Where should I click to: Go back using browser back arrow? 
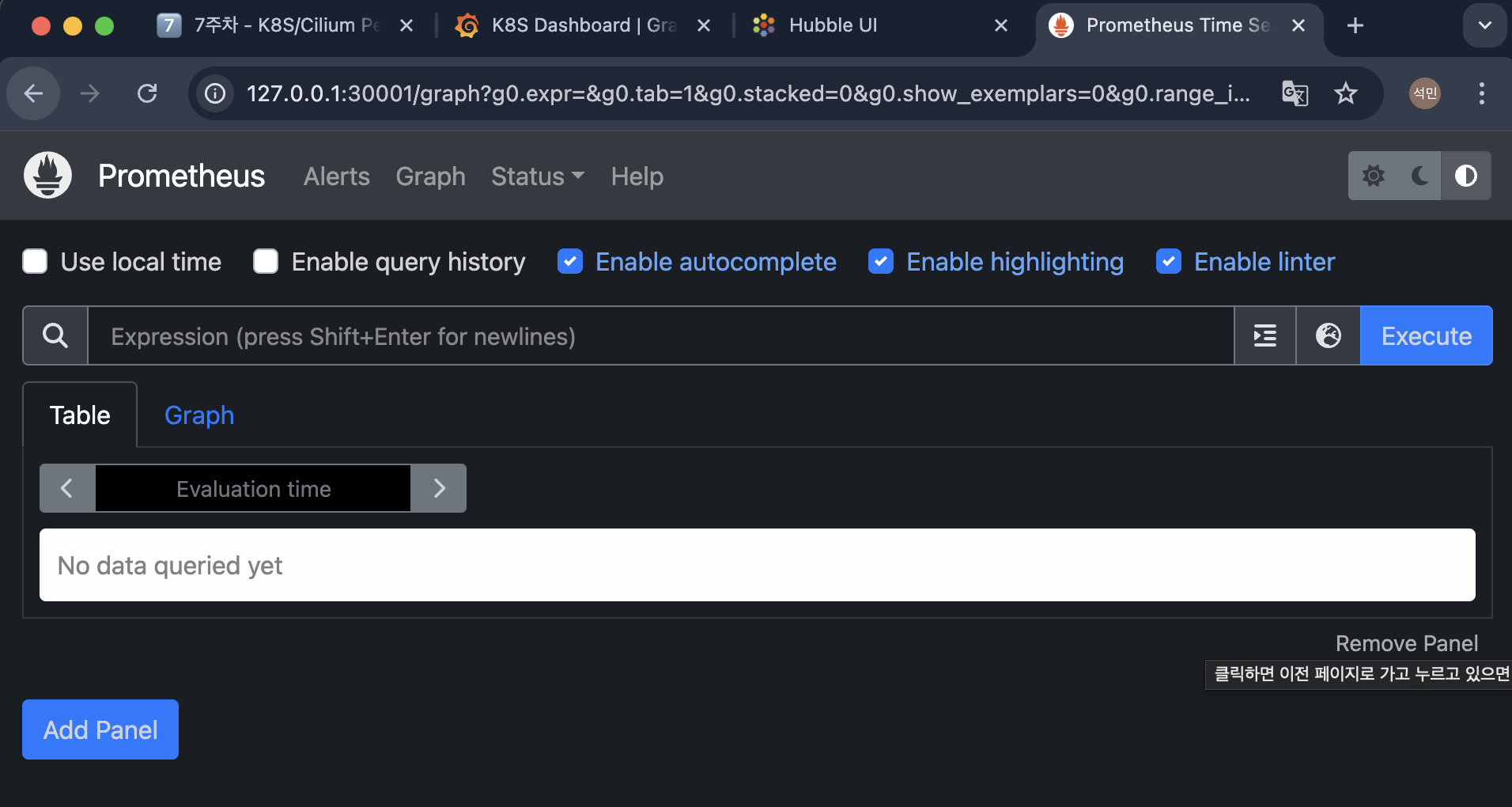[33, 93]
